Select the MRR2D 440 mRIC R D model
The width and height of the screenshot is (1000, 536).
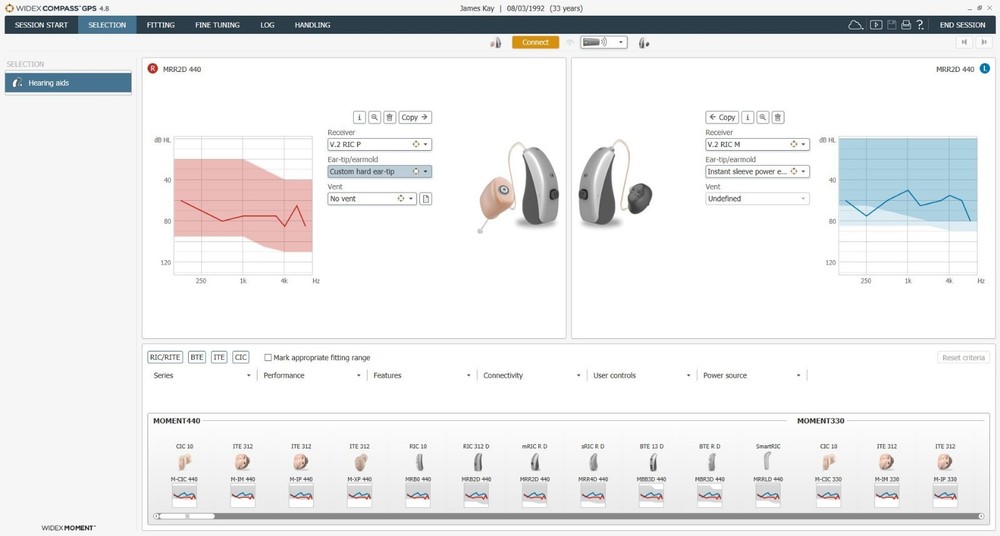pyautogui.click(x=534, y=475)
